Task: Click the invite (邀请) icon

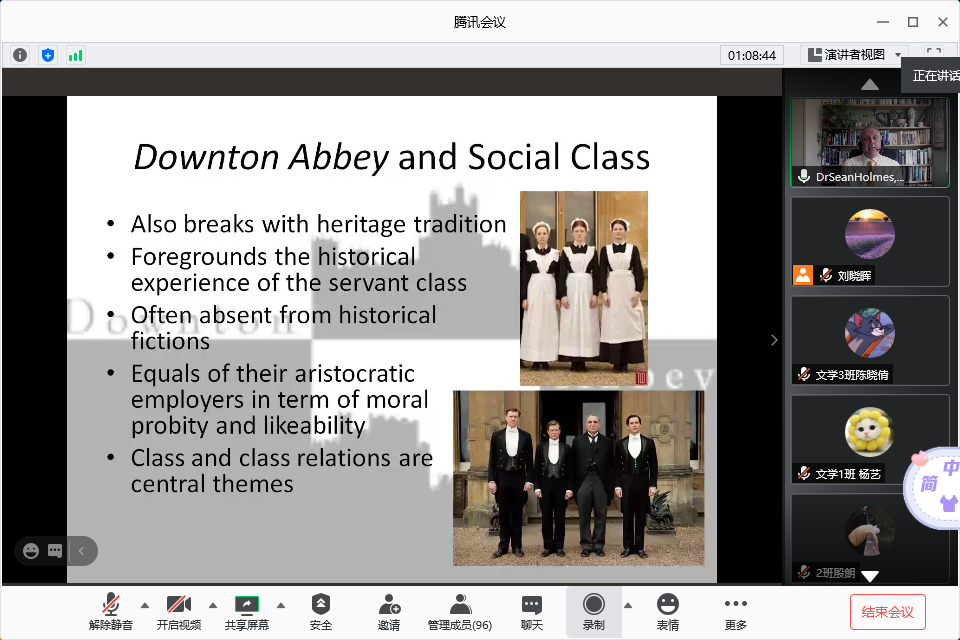Action: point(389,611)
